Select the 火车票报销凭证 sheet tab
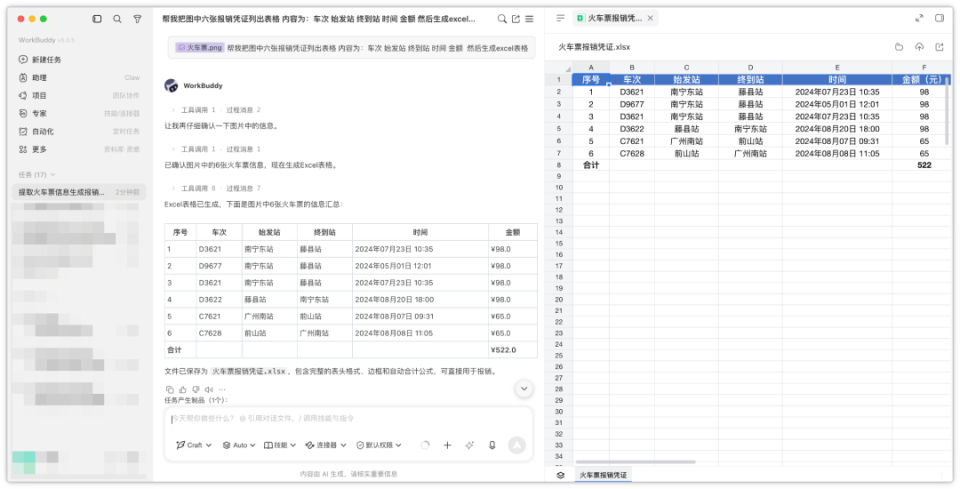The width and height of the screenshot is (960, 489). (602, 475)
